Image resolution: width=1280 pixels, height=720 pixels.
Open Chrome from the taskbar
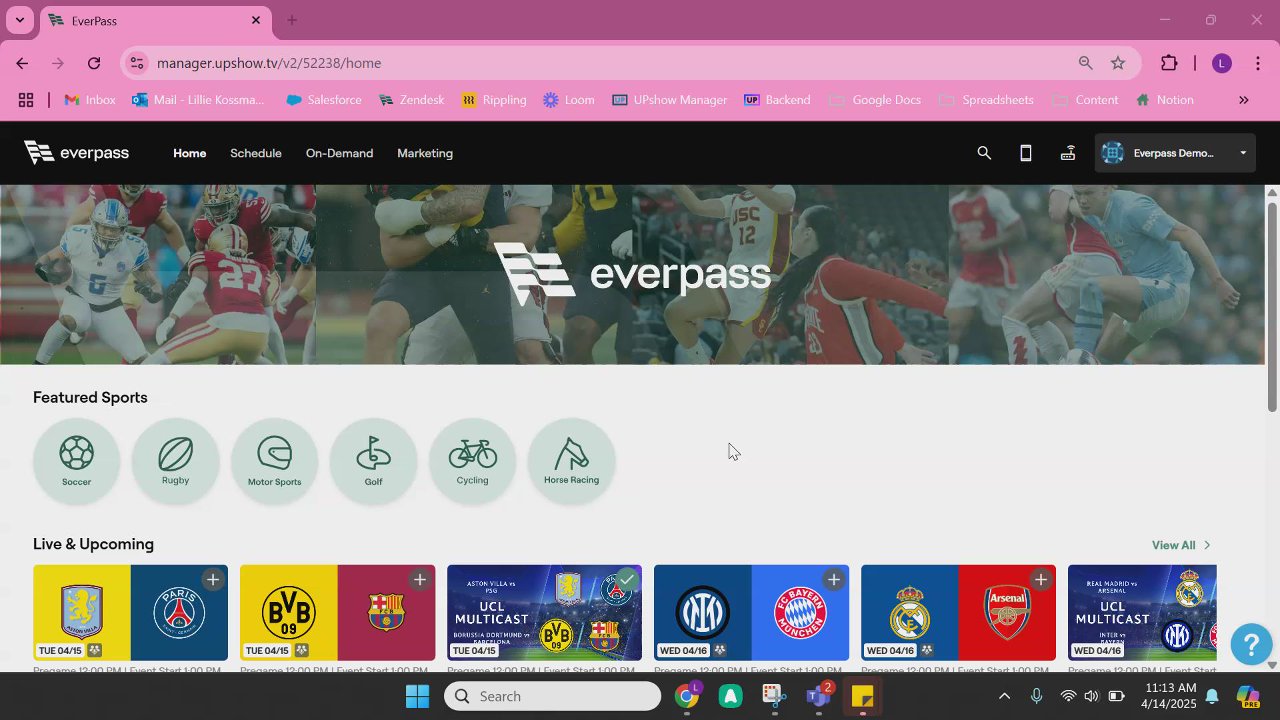[687, 696]
